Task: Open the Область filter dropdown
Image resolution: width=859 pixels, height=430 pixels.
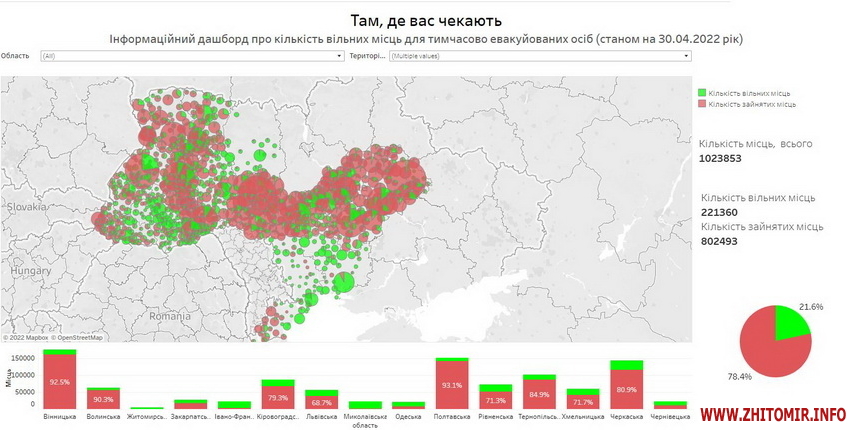Action: pos(191,57)
